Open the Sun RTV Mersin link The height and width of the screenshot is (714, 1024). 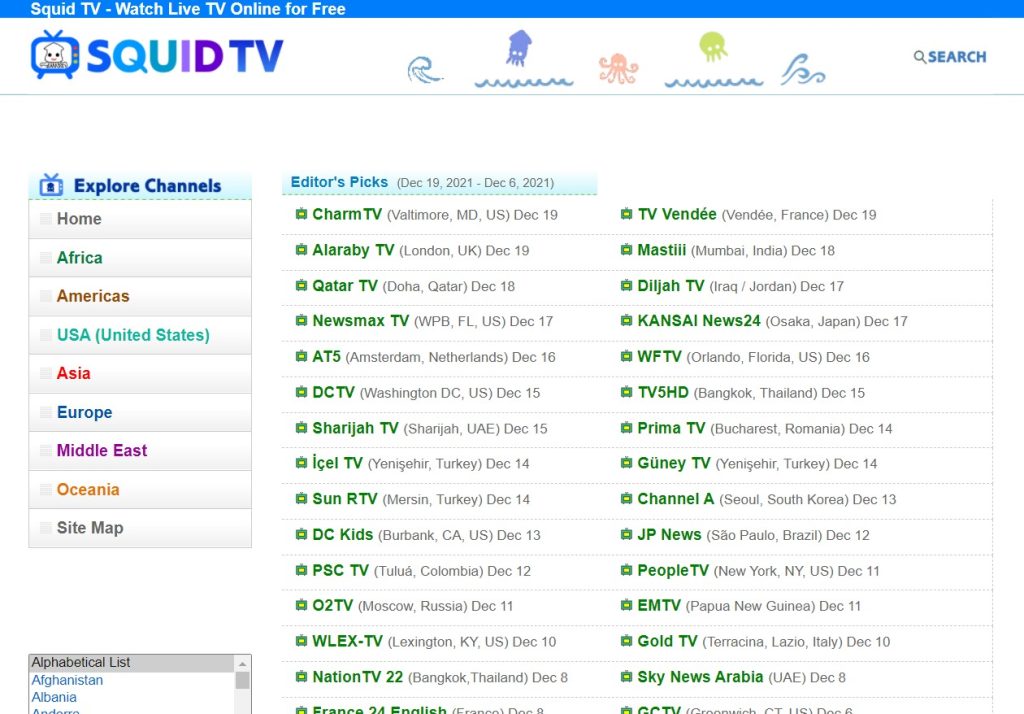point(345,499)
